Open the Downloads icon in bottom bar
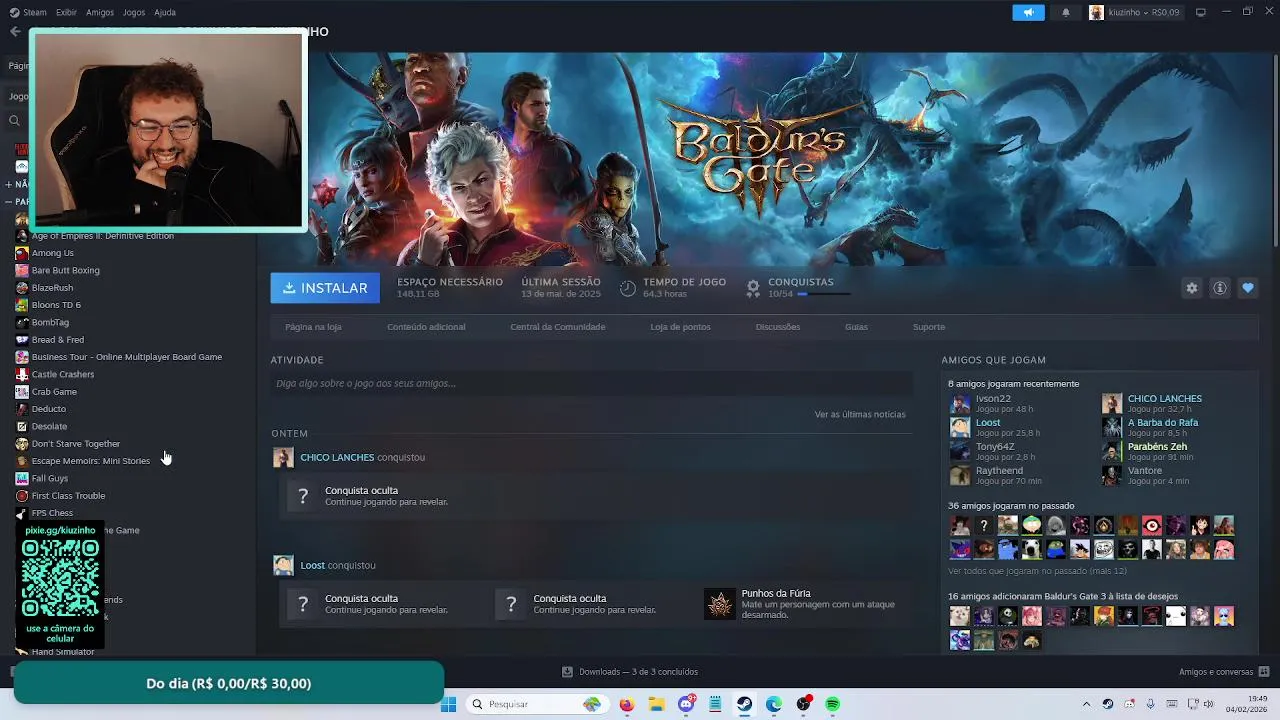Viewport: 1280px width, 720px height. (x=567, y=672)
